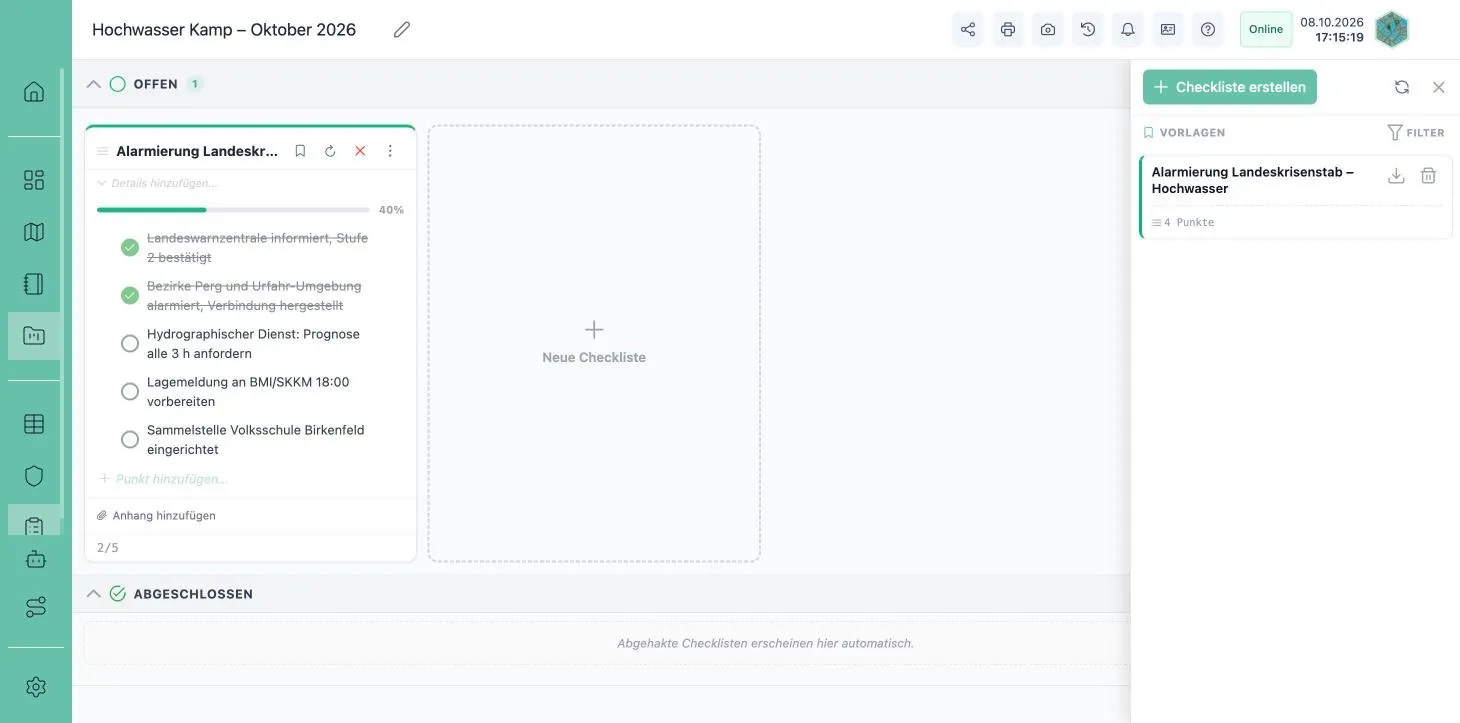Download the Alarmierung Landeskrisenstab template
1460x723 pixels.
[x=1397, y=176]
